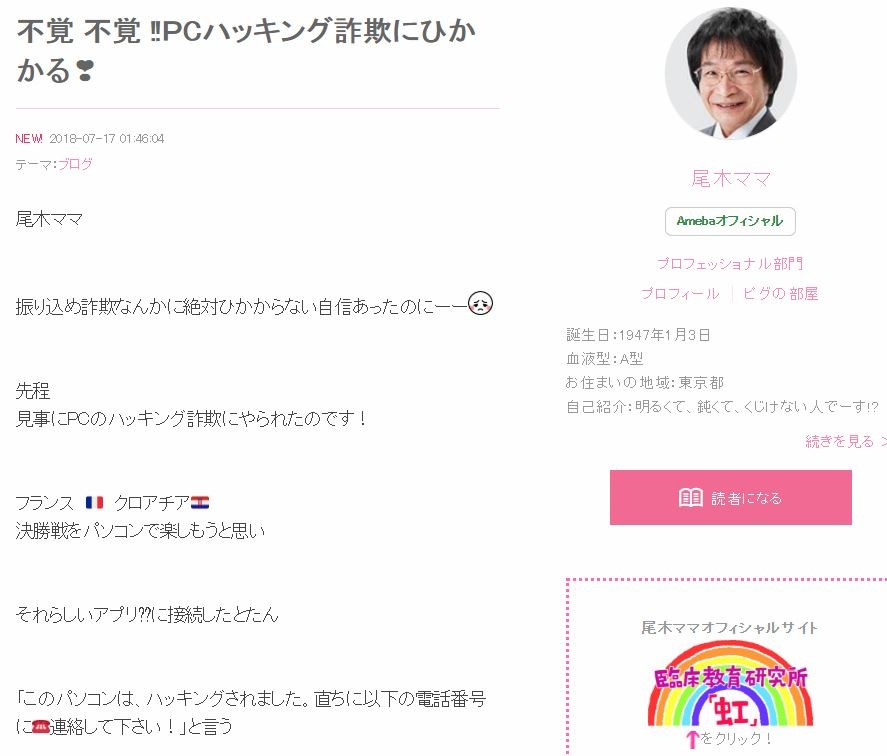This screenshot has width=887, height=756.
Task: Click the NEW label beside the post date
Action: (x=29, y=139)
